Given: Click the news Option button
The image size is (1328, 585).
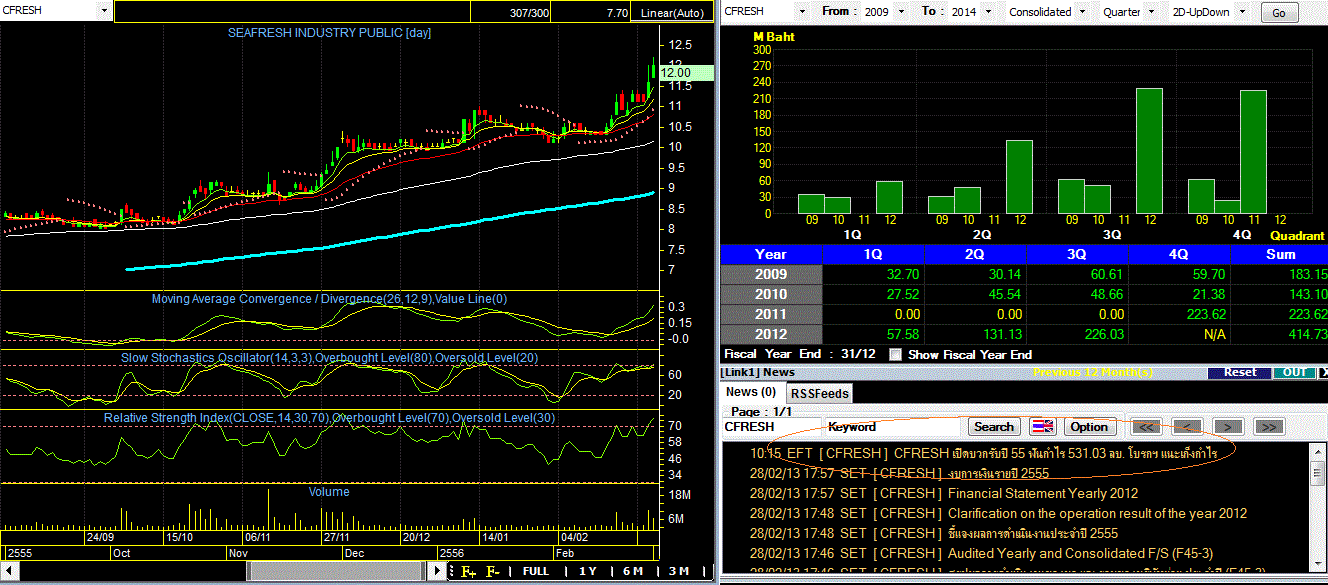Looking at the screenshot, I should click(1089, 427).
